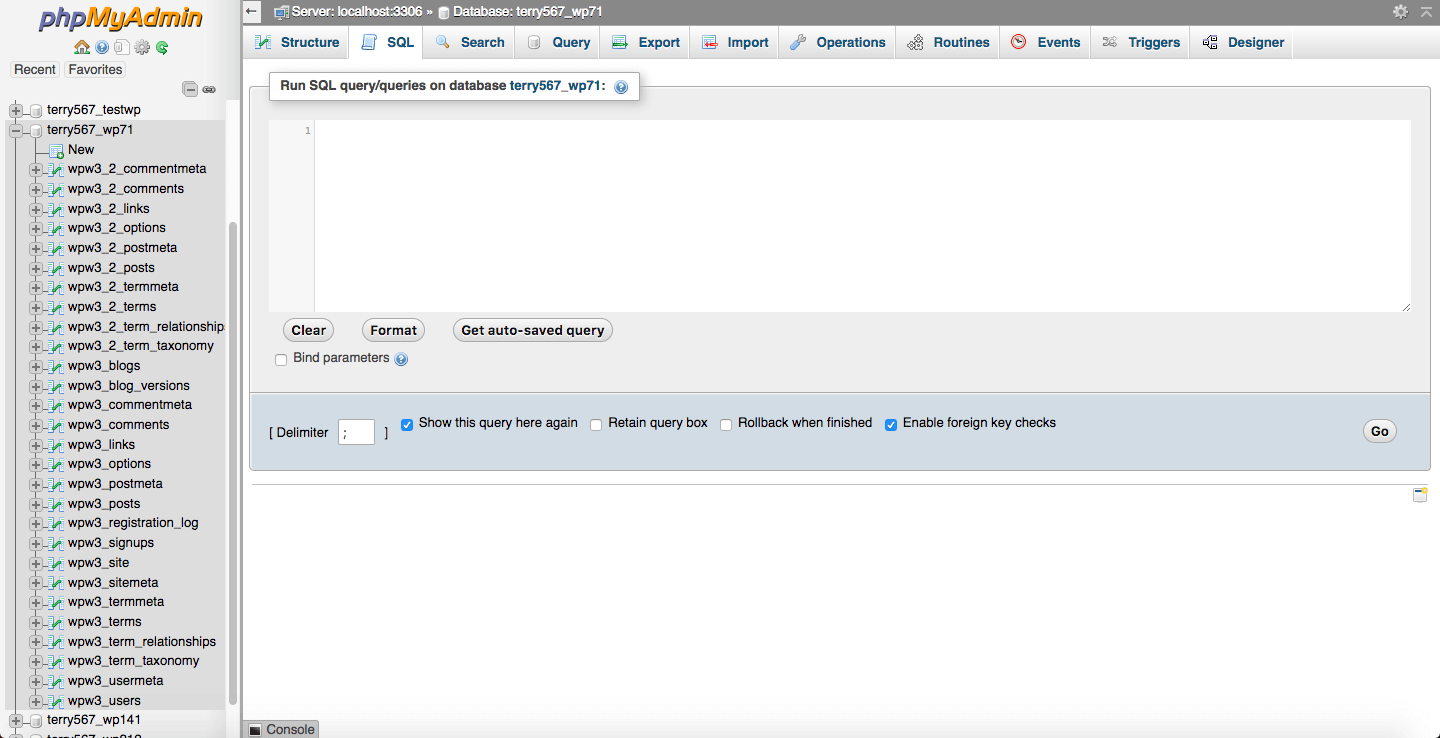Click the Server: localhost:3306 breadcrumb link
Image resolution: width=1440 pixels, height=738 pixels.
[x=357, y=12]
